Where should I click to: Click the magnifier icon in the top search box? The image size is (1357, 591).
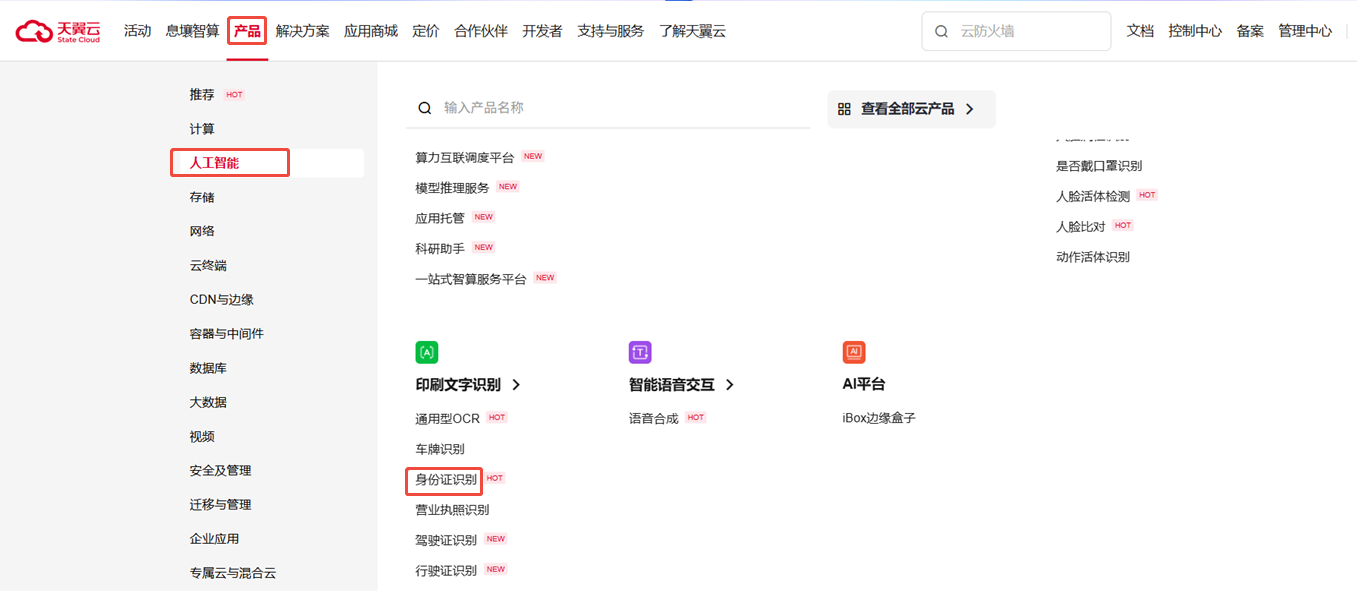(941, 31)
